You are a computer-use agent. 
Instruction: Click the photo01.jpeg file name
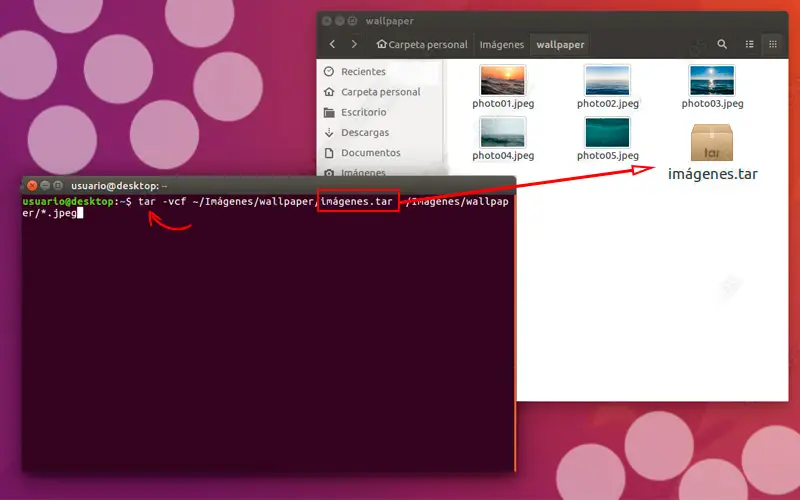point(503,104)
